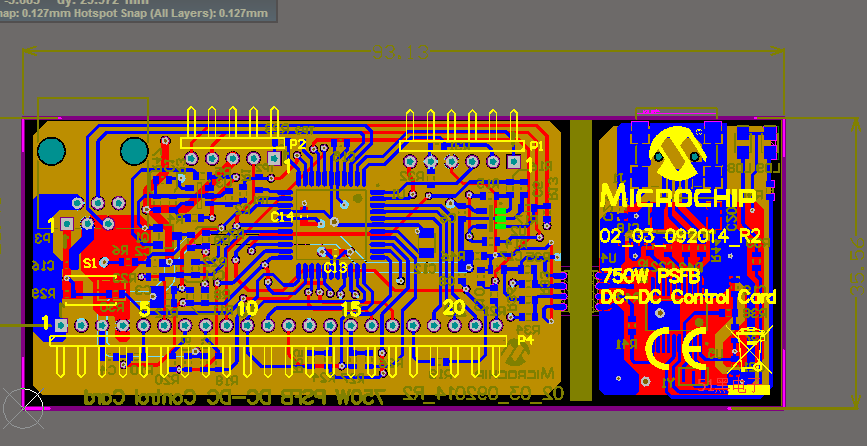
Task: Click the board origin marker circle
Action: click(x=23, y=408)
